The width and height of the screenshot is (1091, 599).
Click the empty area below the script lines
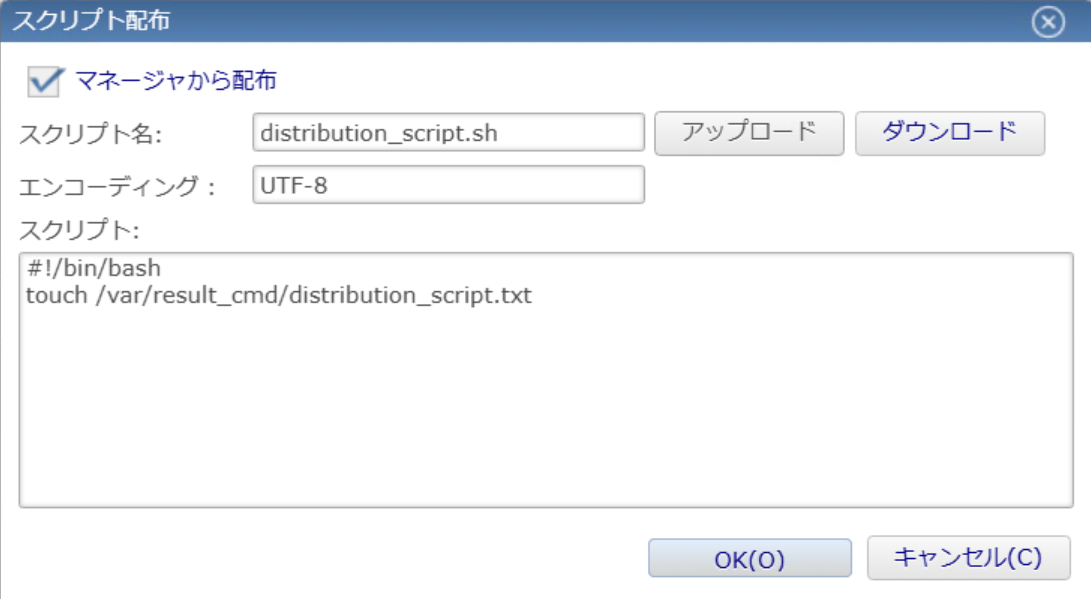[545, 420]
